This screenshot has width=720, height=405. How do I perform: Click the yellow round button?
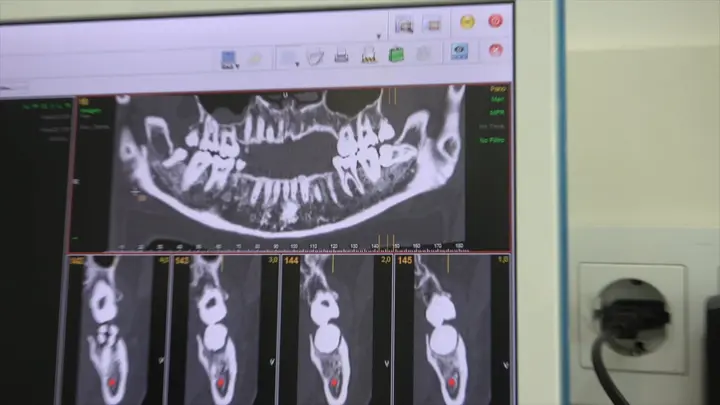coord(467,22)
